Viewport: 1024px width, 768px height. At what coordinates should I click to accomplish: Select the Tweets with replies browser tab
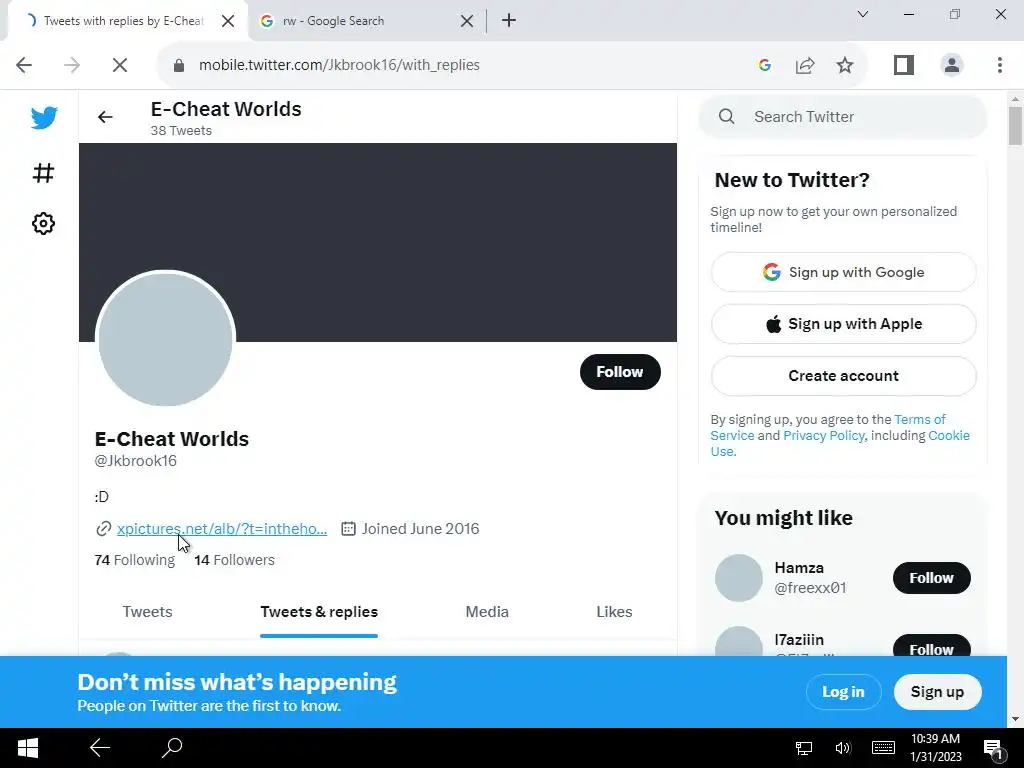point(124,21)
